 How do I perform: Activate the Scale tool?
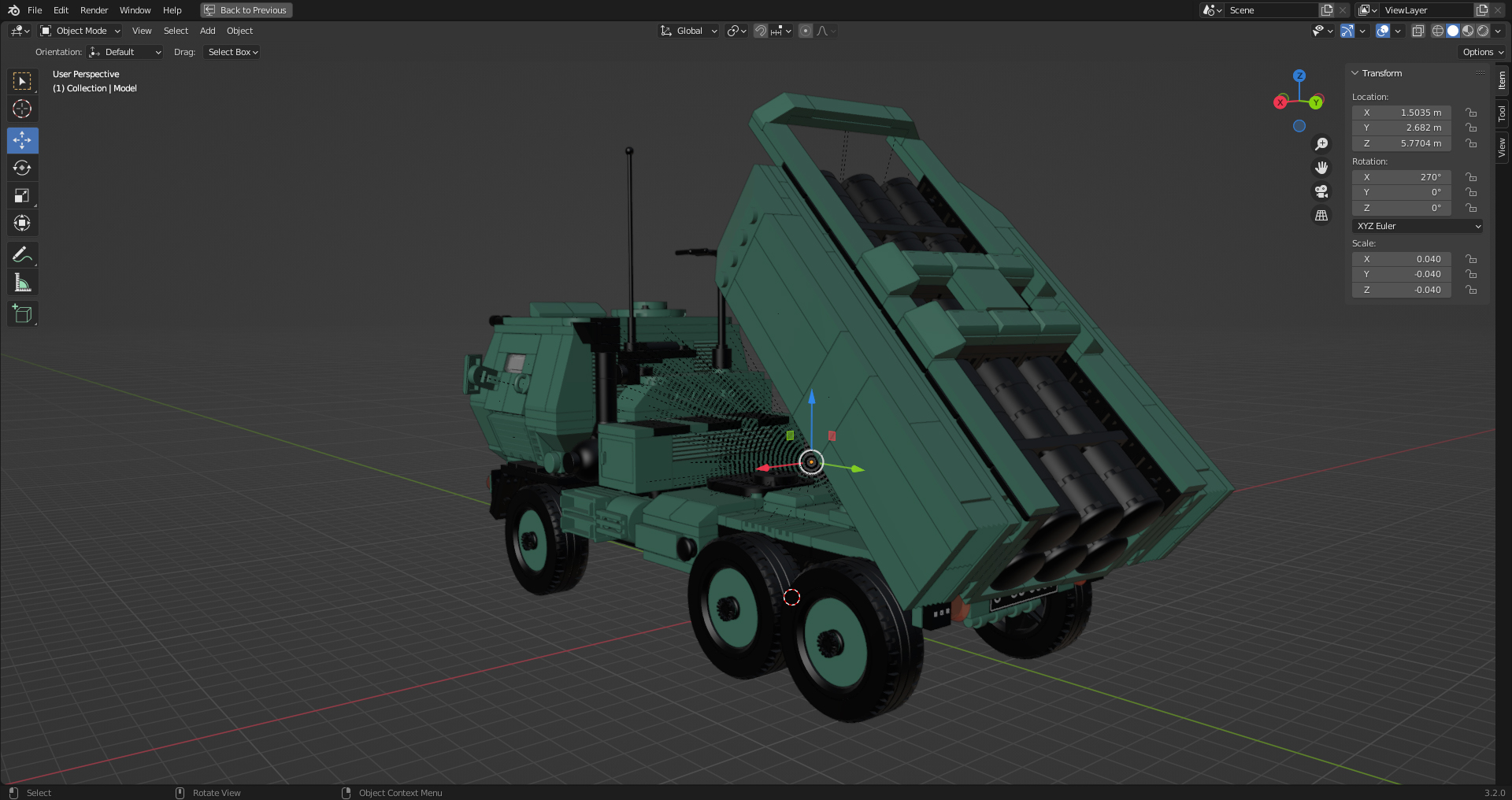(x=22, y=195)
